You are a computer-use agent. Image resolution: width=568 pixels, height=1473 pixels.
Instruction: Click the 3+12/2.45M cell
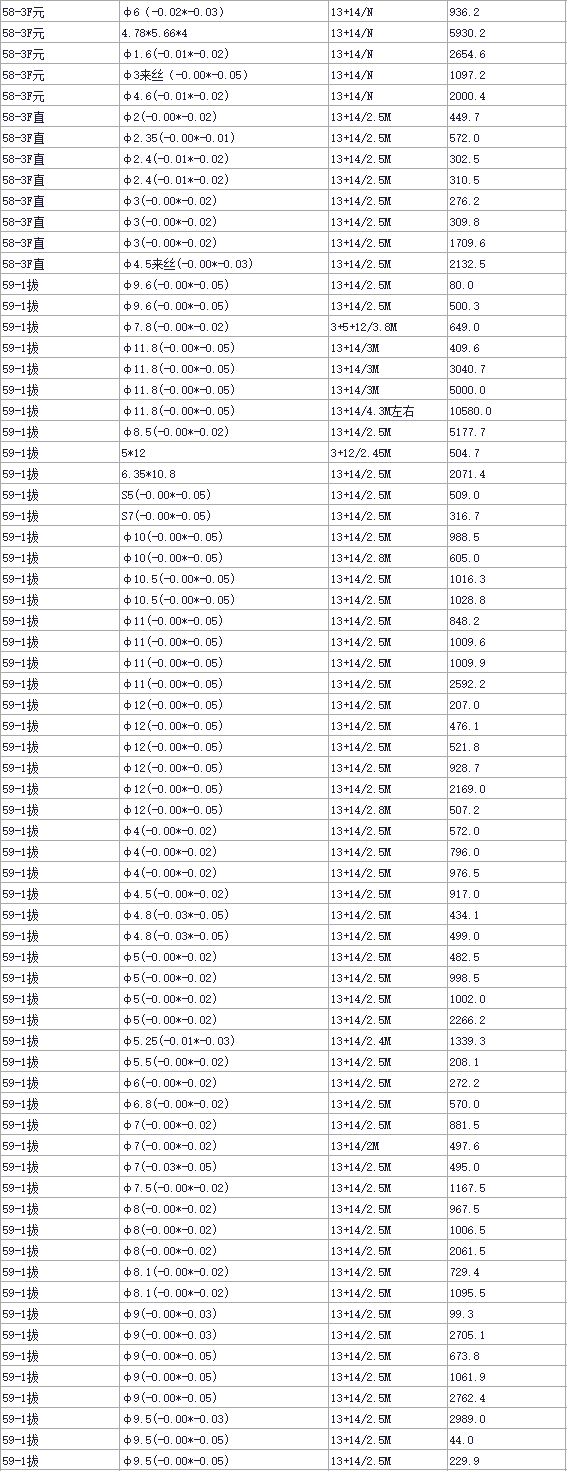[x=387, y=453]
